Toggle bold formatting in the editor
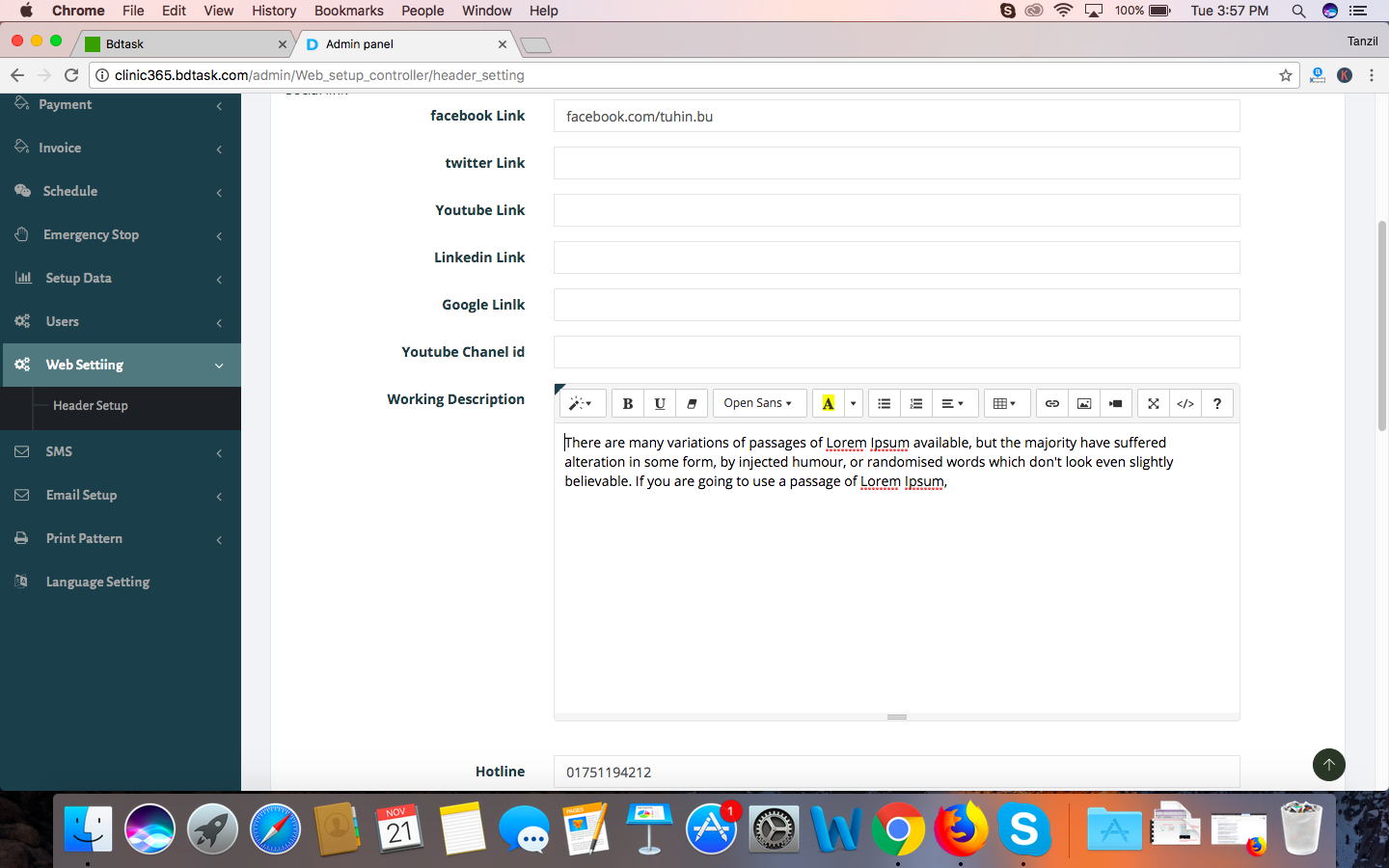The height and width of the screenshot is (868, 1389). pyautogui.click(x=628, y=403)
